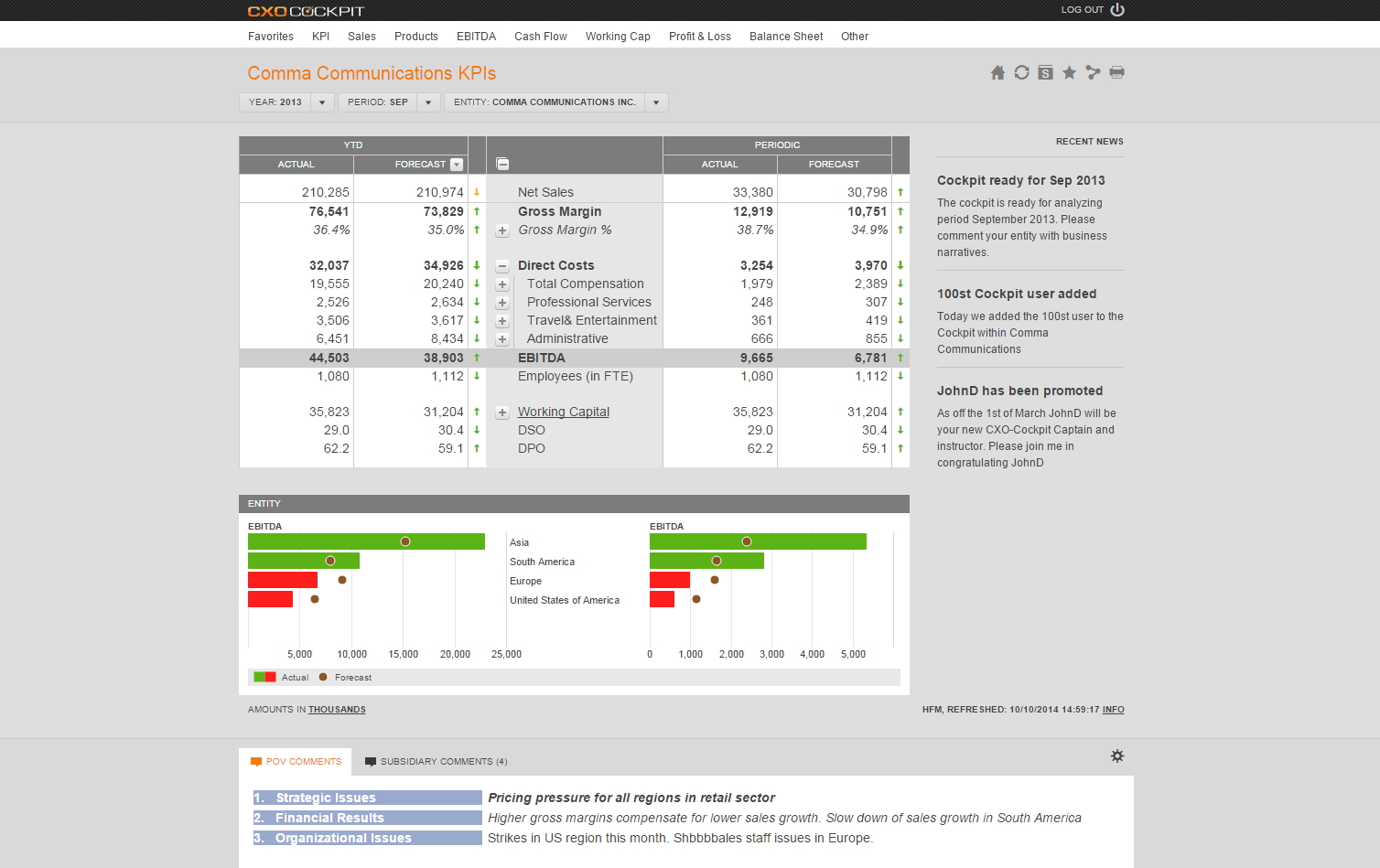Open the S report icon

[1045, 72]
